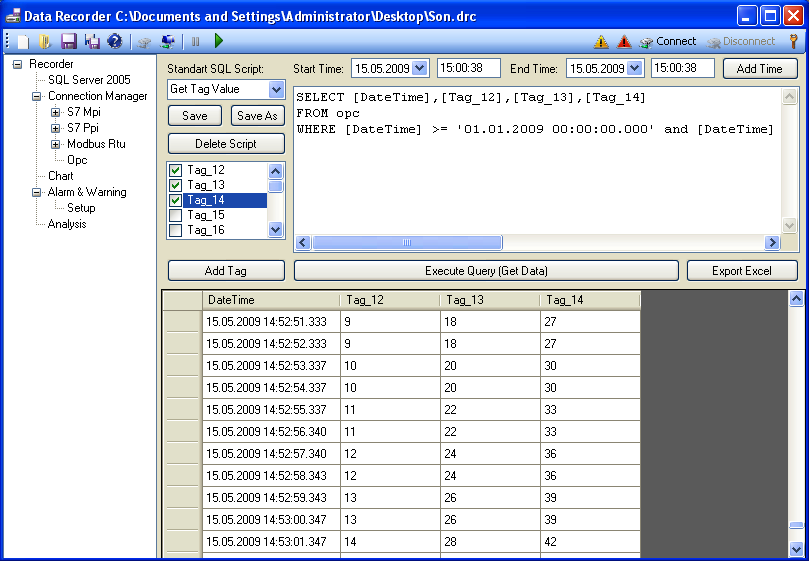Click the cell 15.05.2009 14:52:53.337
The width and height of the screenshot is (809, 561).
(x=271, y=365)
